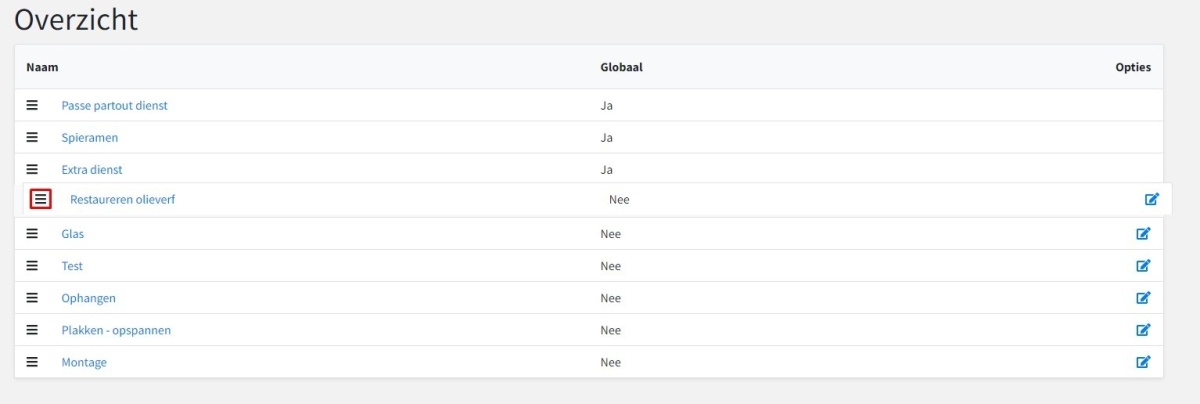
Task: Open the Plakken - opspannen link
Action: point(116,330)
